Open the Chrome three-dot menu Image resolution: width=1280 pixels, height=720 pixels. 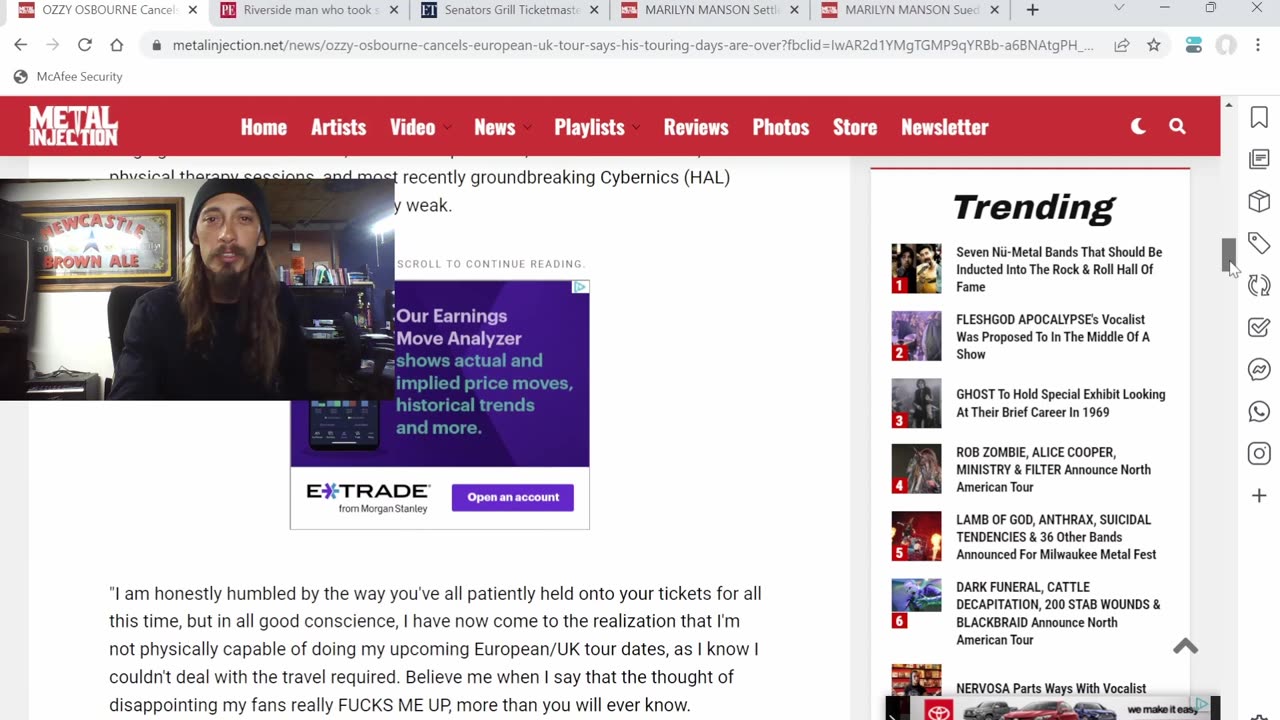pos(1258,45)
